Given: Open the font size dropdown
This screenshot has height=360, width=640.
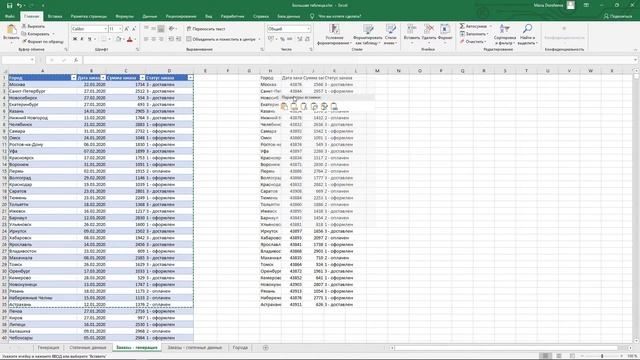Looking at the screenshot, I should (120, 29).
